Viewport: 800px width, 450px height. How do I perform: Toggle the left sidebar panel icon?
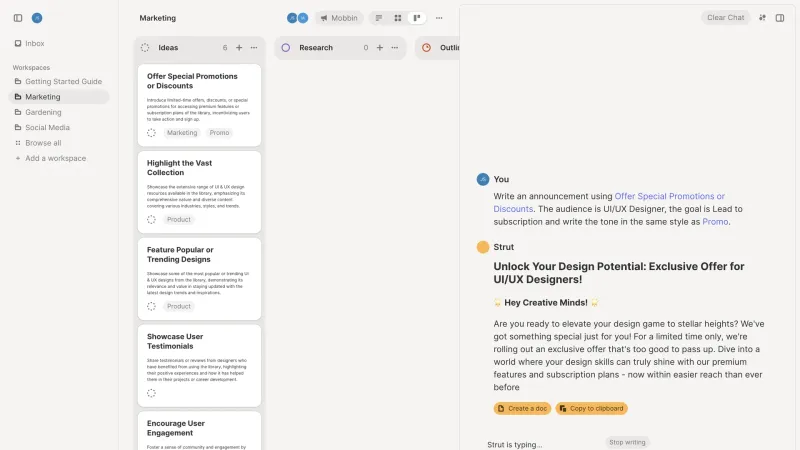(18, 18)
